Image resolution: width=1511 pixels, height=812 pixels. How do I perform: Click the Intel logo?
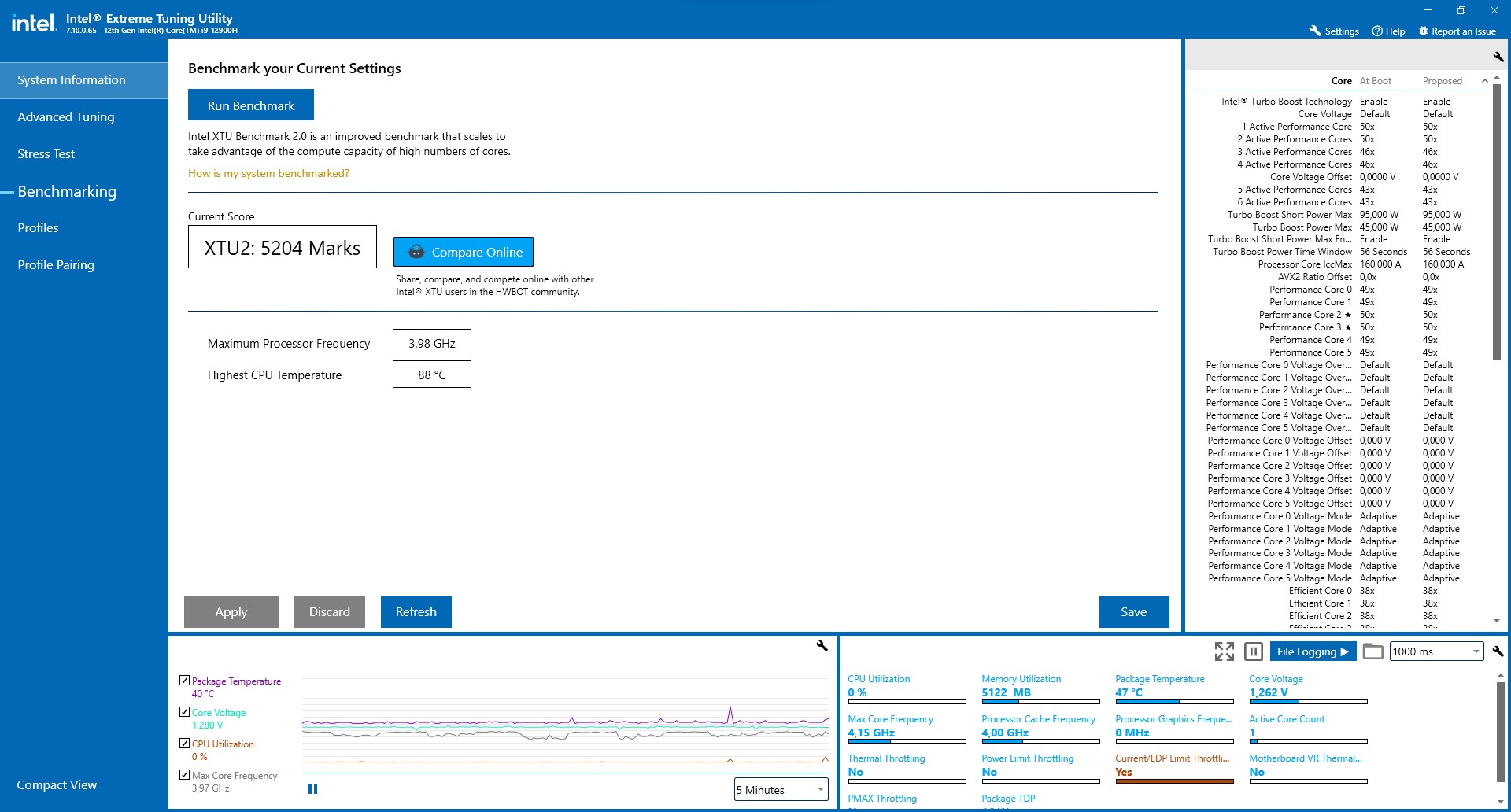33,22
